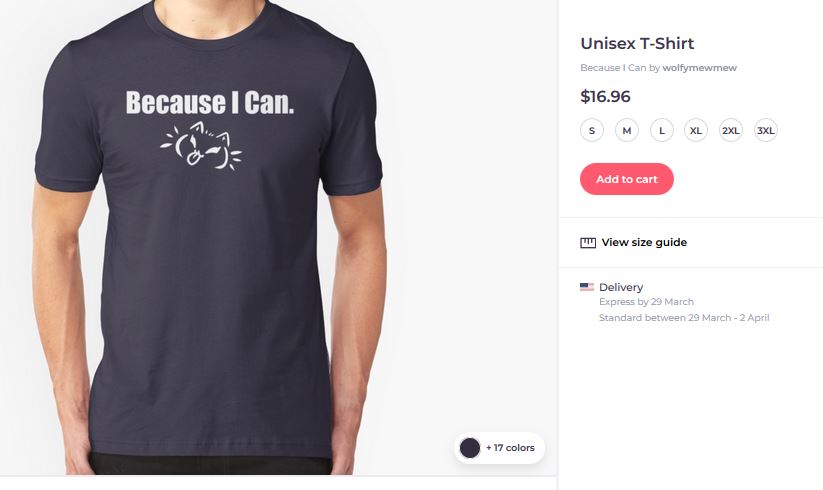The height and width of the screenshot is (490, 823).
Task: Pick size XL
Action: (696, 130)
